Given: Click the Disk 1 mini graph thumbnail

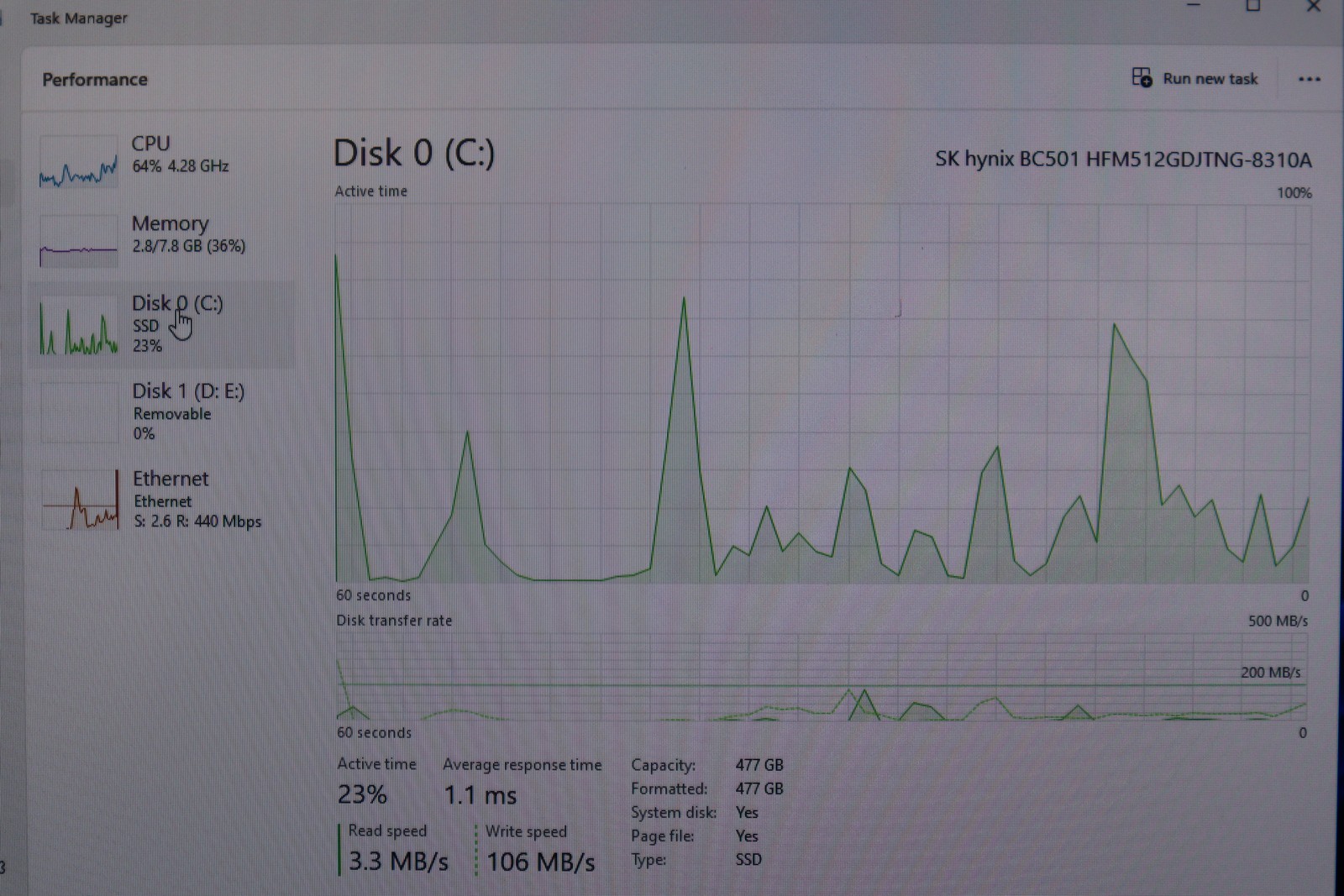Looking at the screenshot, I should coord(81,412).
